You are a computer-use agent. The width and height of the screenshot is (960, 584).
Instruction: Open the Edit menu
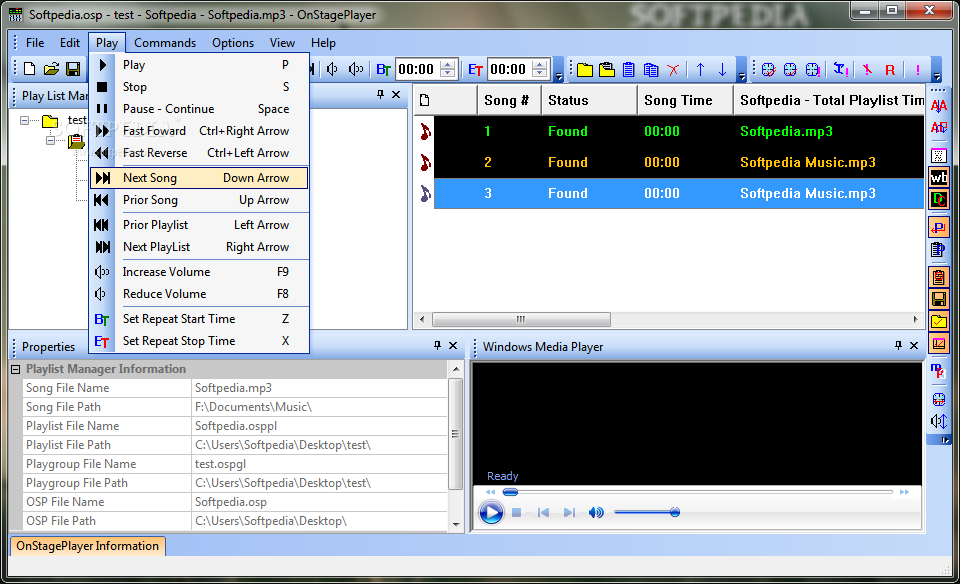70,43
